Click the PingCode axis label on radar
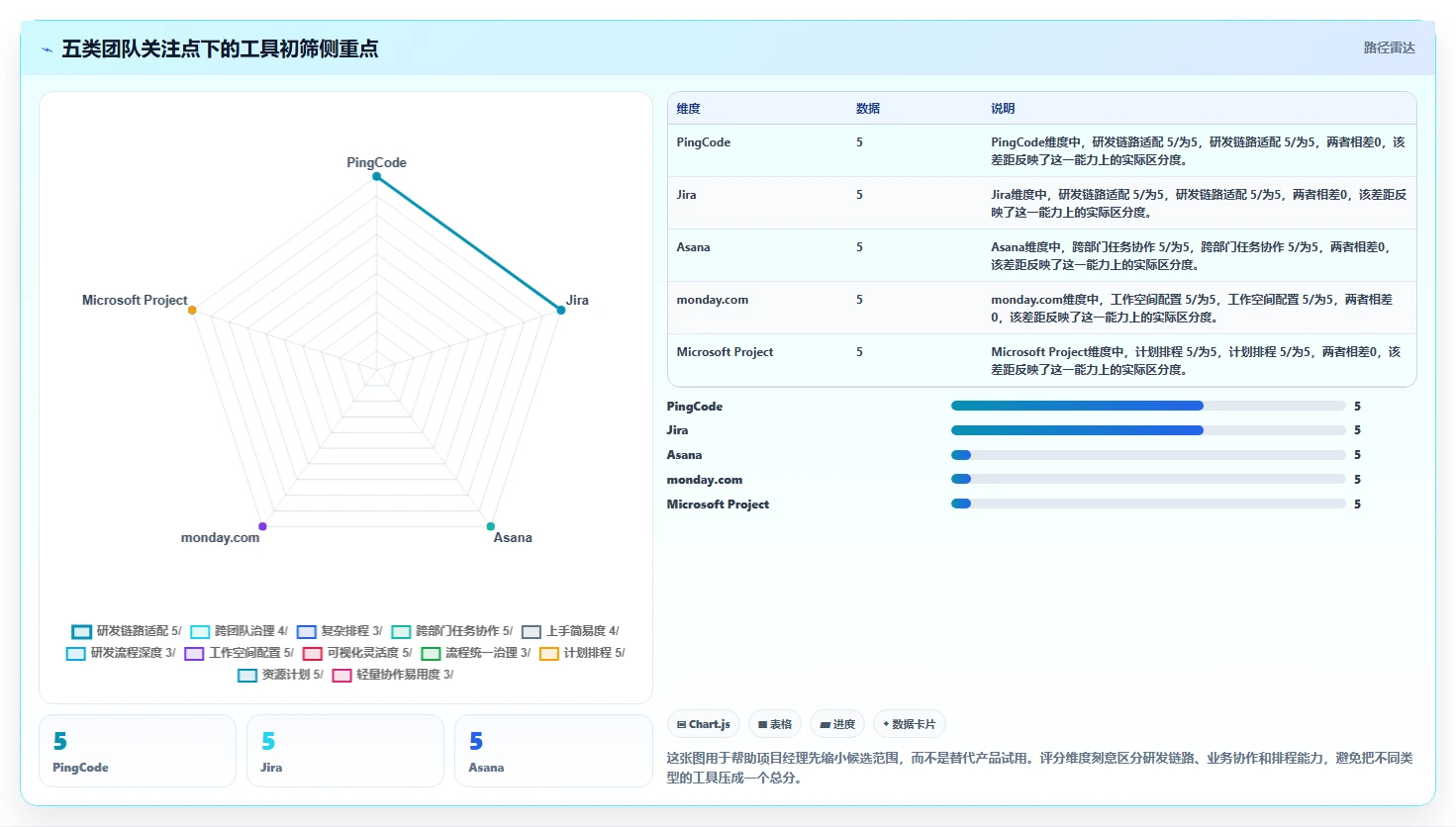This screenshot has height=827, width=1456. pos(376,162)
